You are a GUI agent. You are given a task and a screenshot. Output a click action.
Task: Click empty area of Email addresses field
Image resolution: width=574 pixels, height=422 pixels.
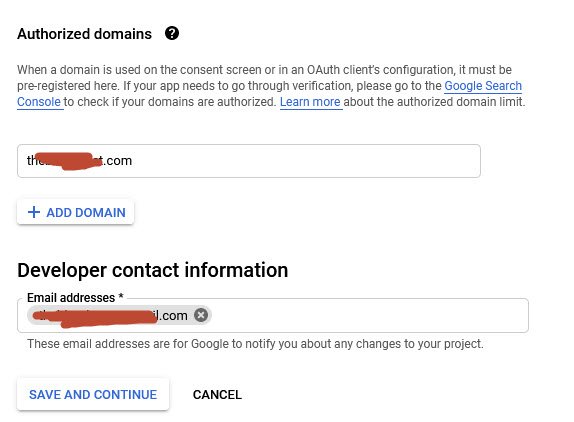(x=368, y=315)
